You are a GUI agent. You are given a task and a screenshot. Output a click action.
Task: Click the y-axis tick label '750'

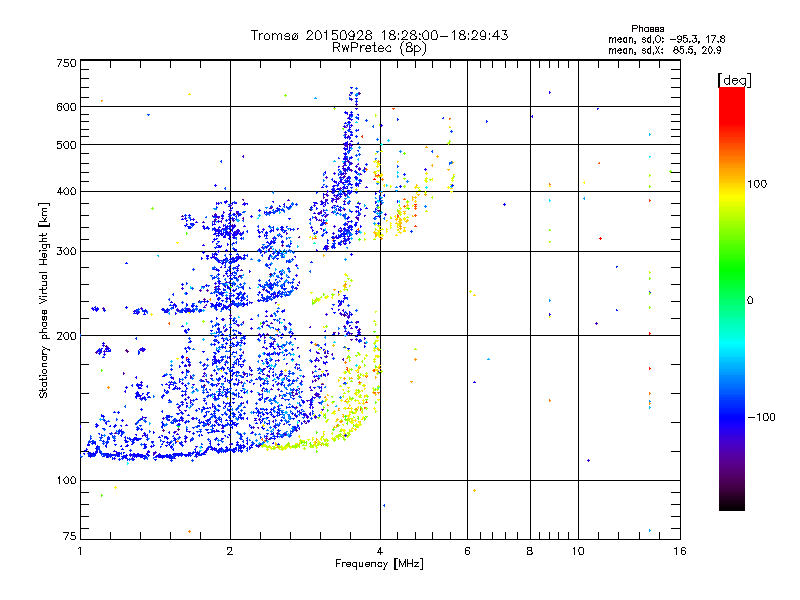point(66,63)
